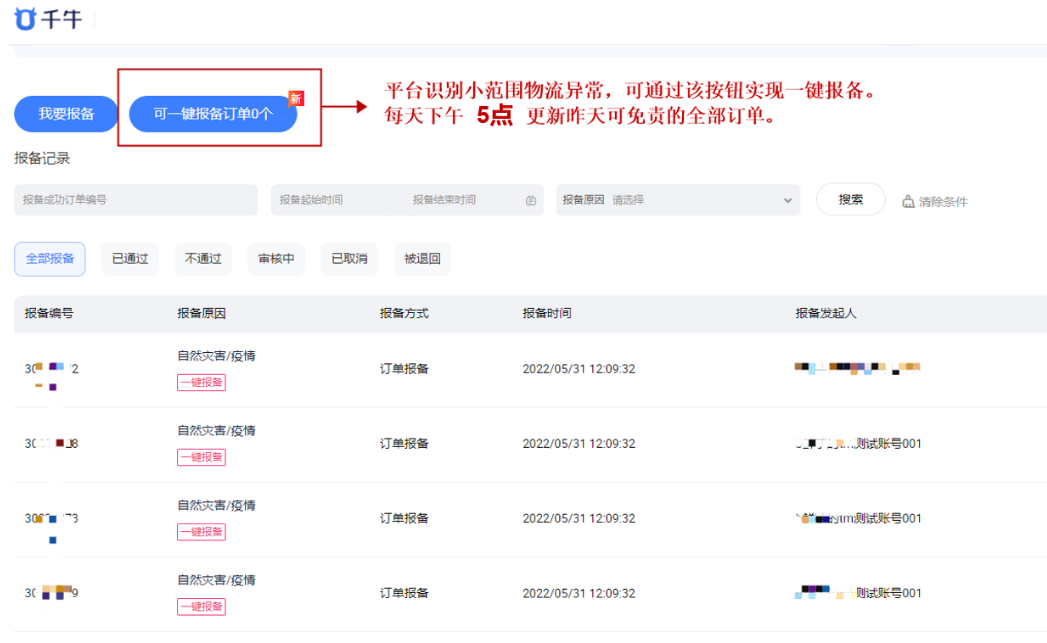Click 可一键报备订单0个 button

[x=211, y=113]
